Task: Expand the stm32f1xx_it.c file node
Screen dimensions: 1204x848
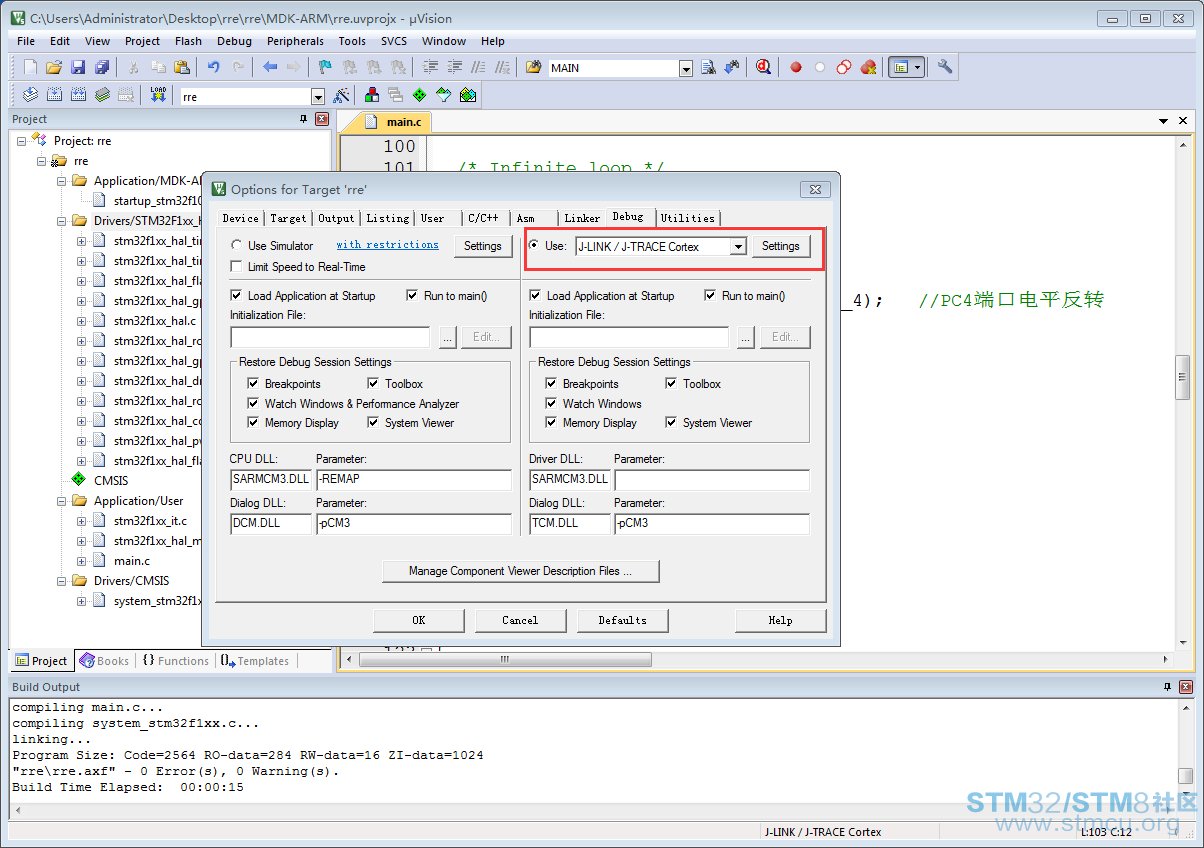Action: coord(82,521)
